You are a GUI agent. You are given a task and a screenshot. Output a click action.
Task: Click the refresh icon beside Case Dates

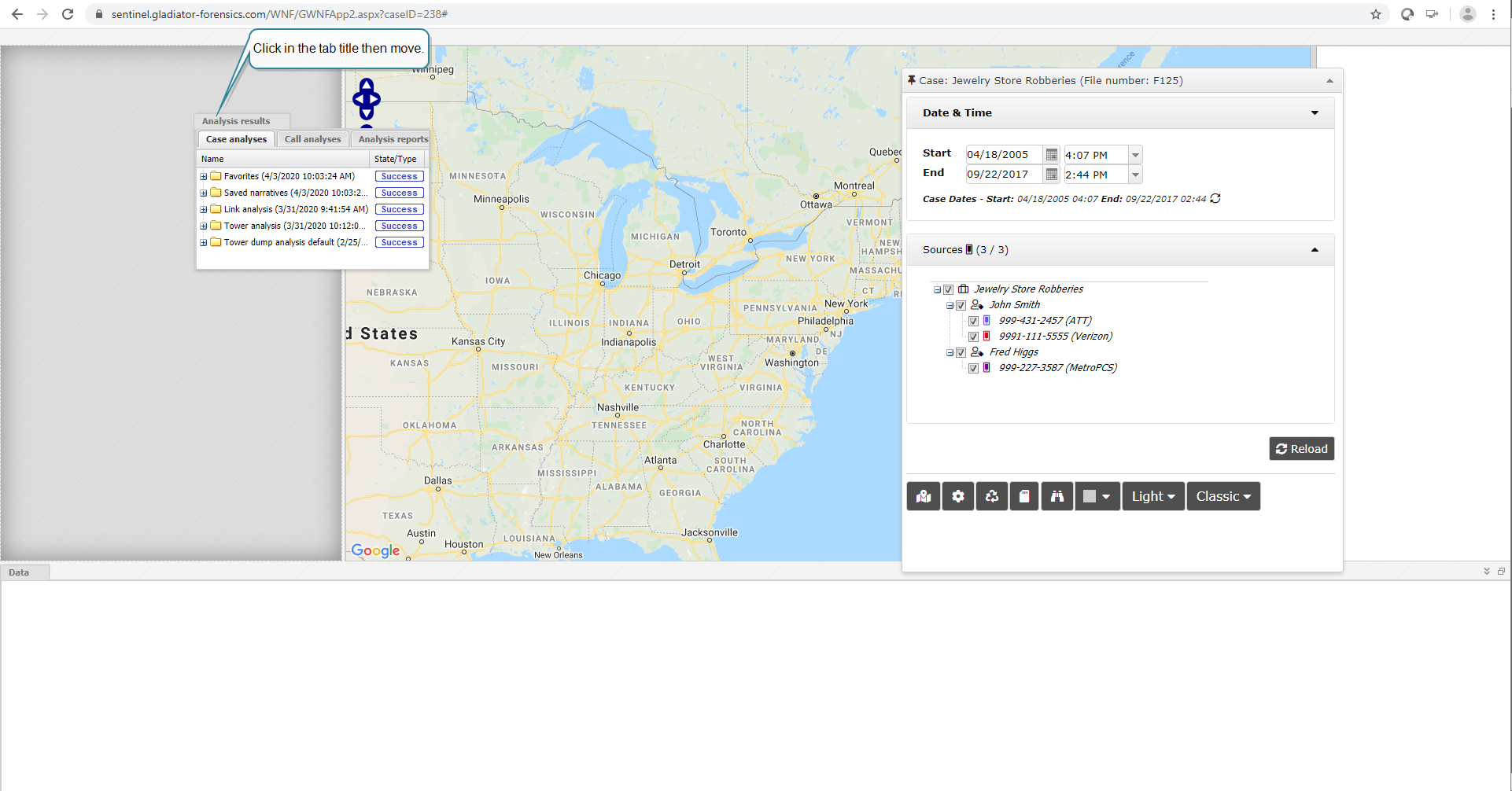tap(1215, 198)
